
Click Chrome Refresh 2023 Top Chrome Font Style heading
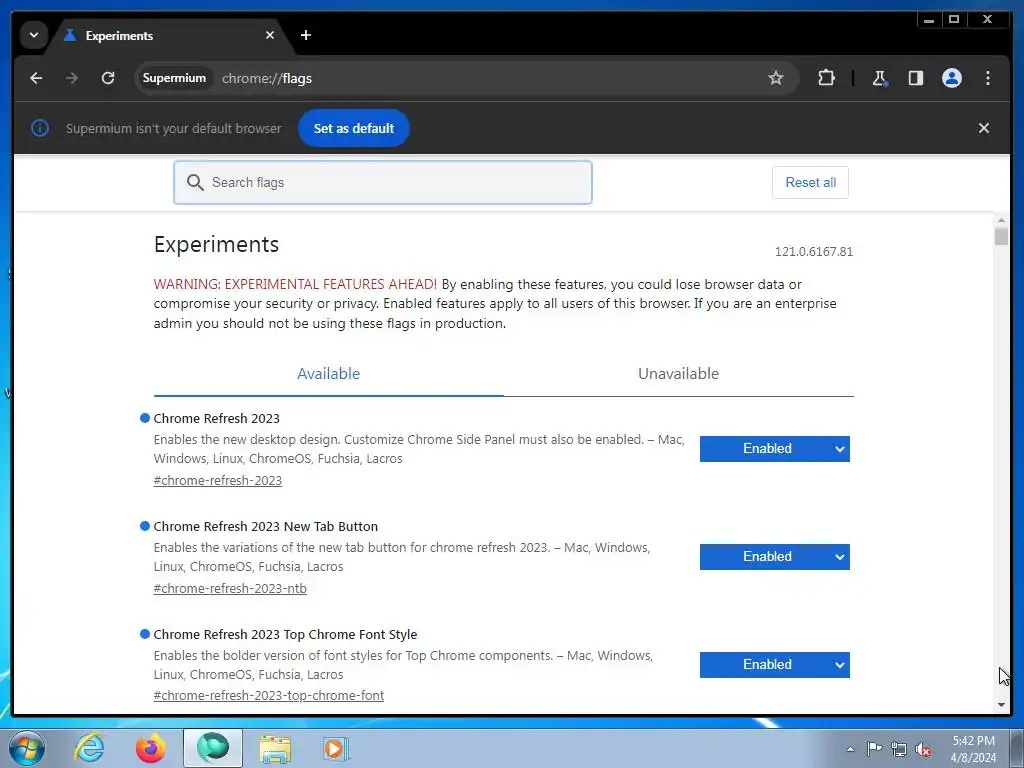tap(285, 634)
